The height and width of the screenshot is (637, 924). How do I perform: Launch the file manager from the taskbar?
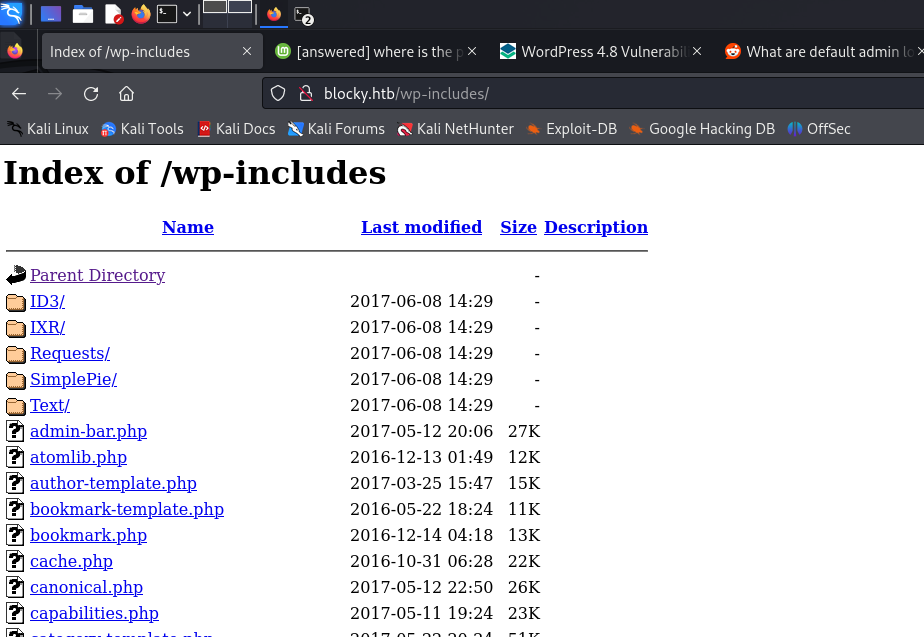coord(83,14)
